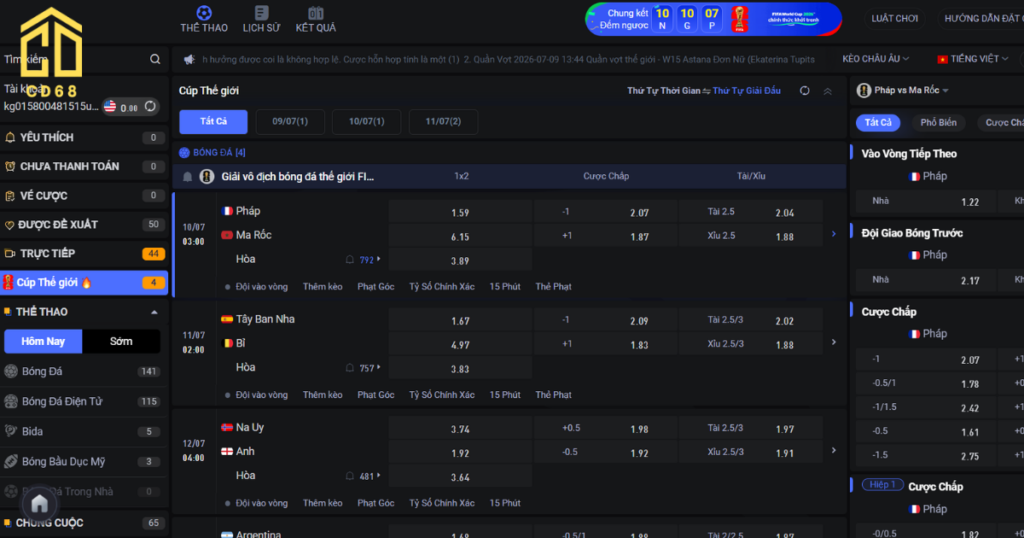Click the search magnifier icon in sidebar
This screenshot has width=1024, height=538.
tap(155, 59)
